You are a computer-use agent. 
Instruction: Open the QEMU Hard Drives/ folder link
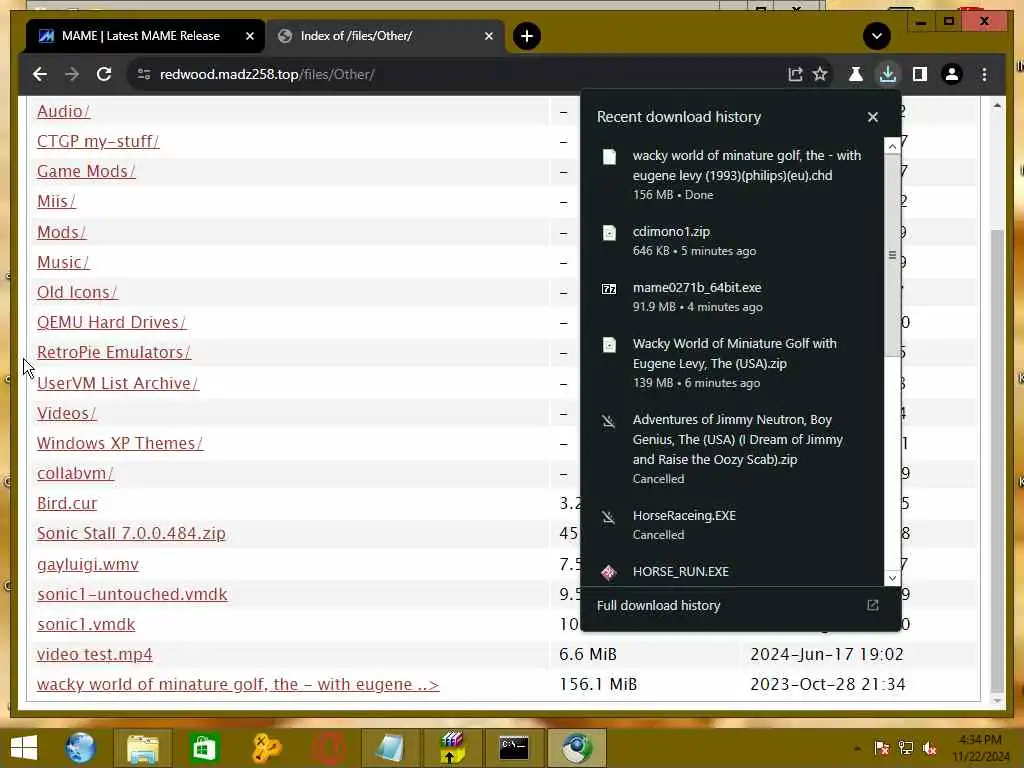[x=111, y=323]
